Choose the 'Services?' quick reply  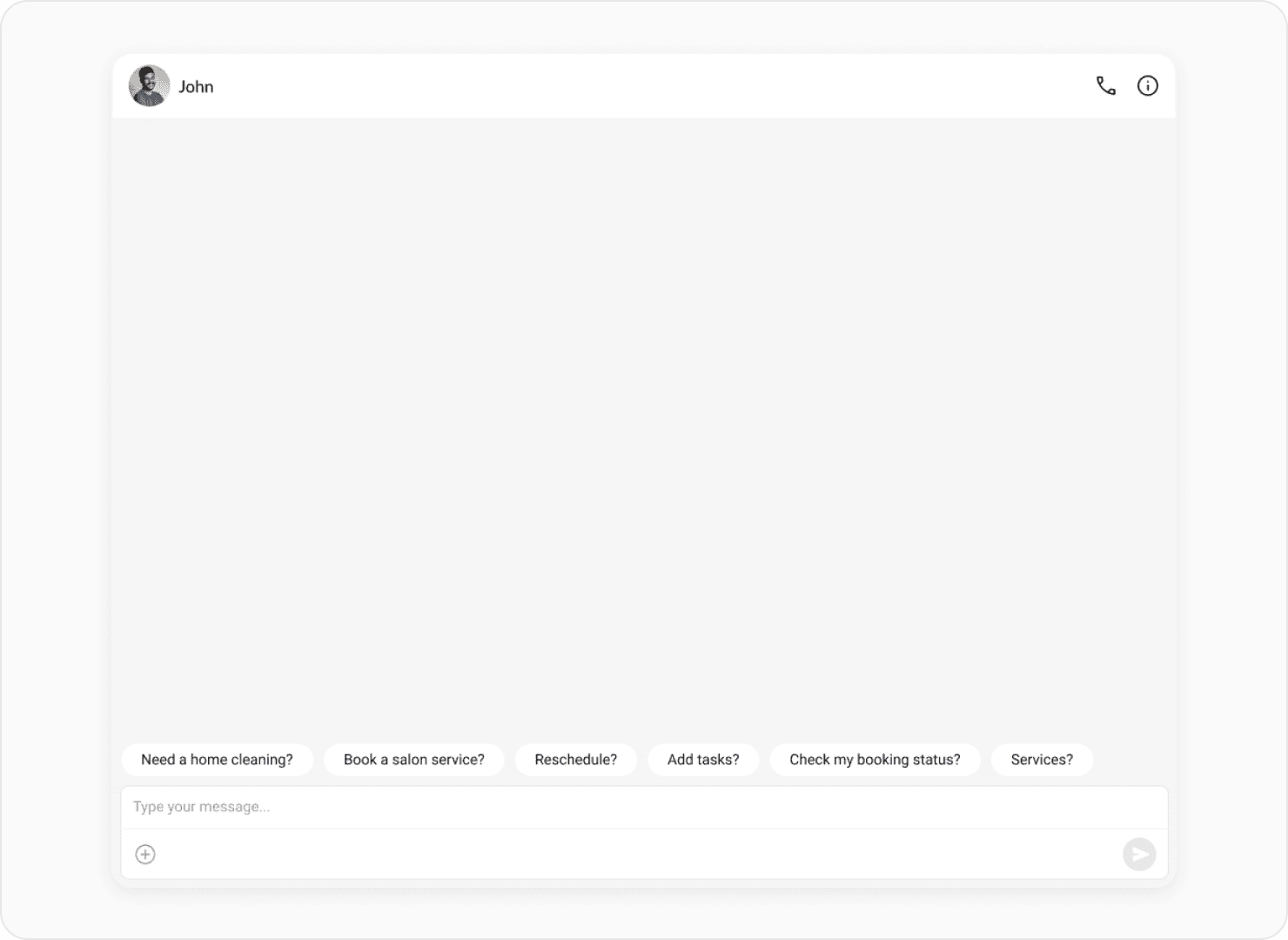(x=1042, y=760)
